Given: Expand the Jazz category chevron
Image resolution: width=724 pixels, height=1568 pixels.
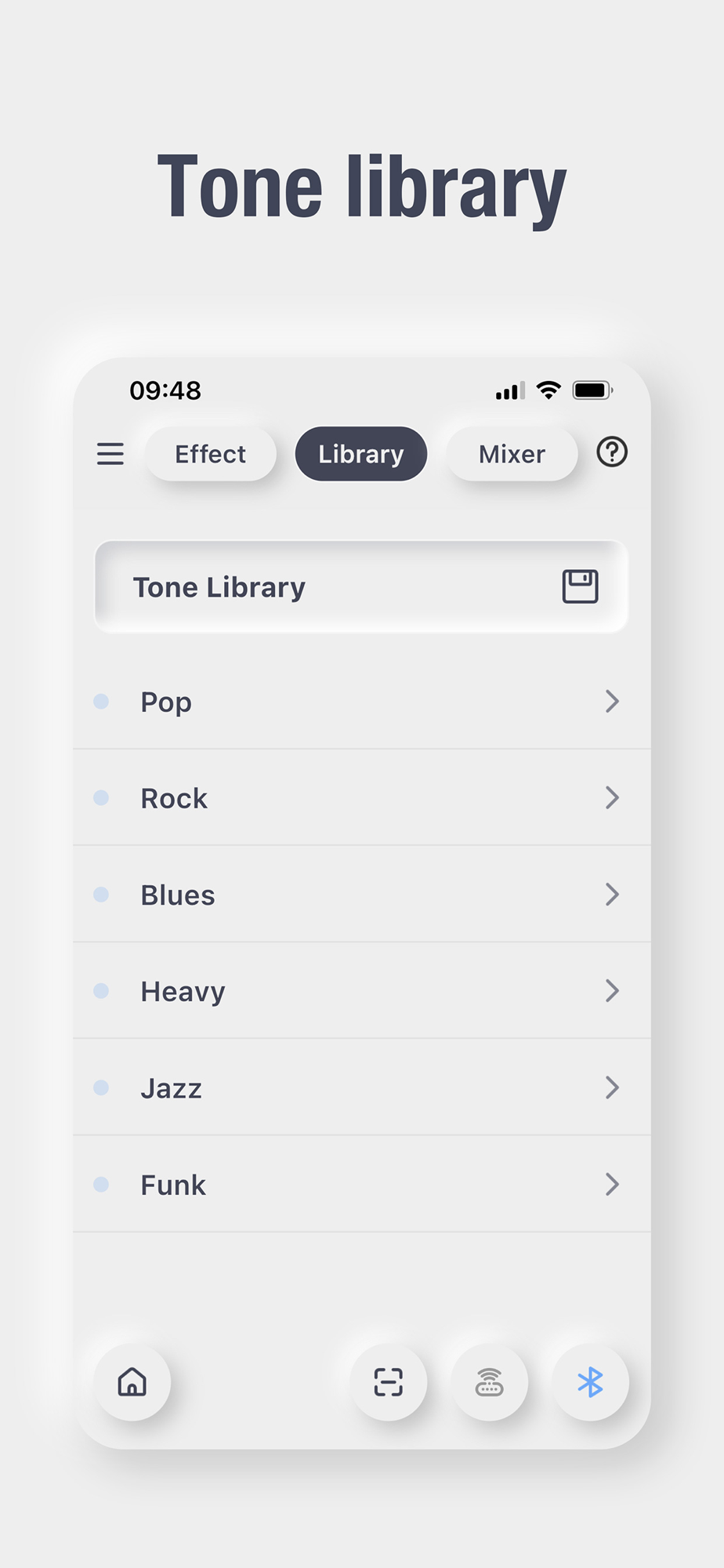Looking at the screenshot, I should [612, 1087].
